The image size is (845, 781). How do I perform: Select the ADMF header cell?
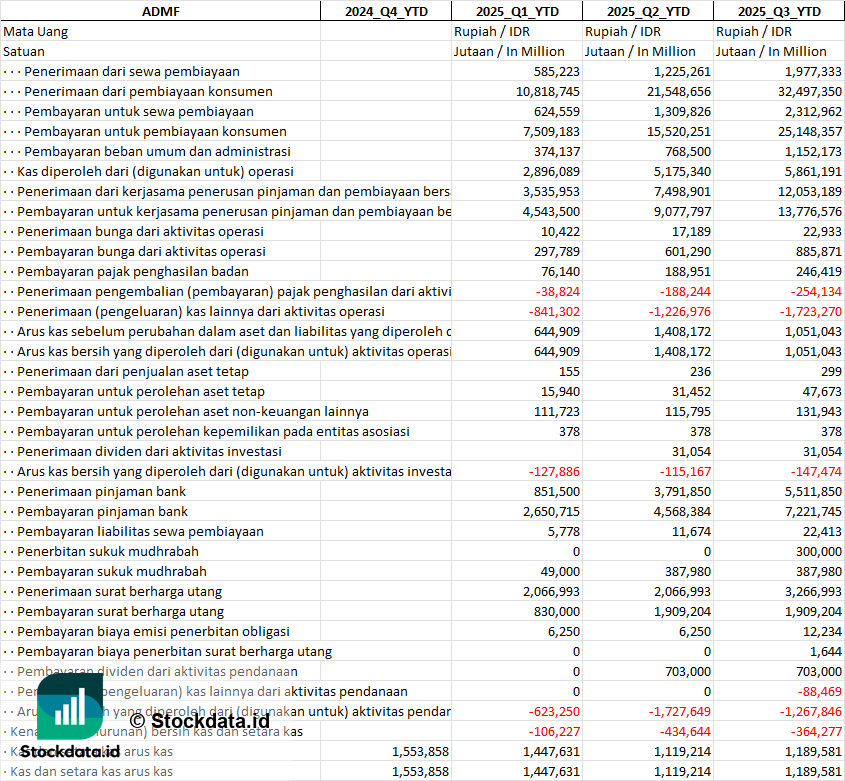point(160,11)
